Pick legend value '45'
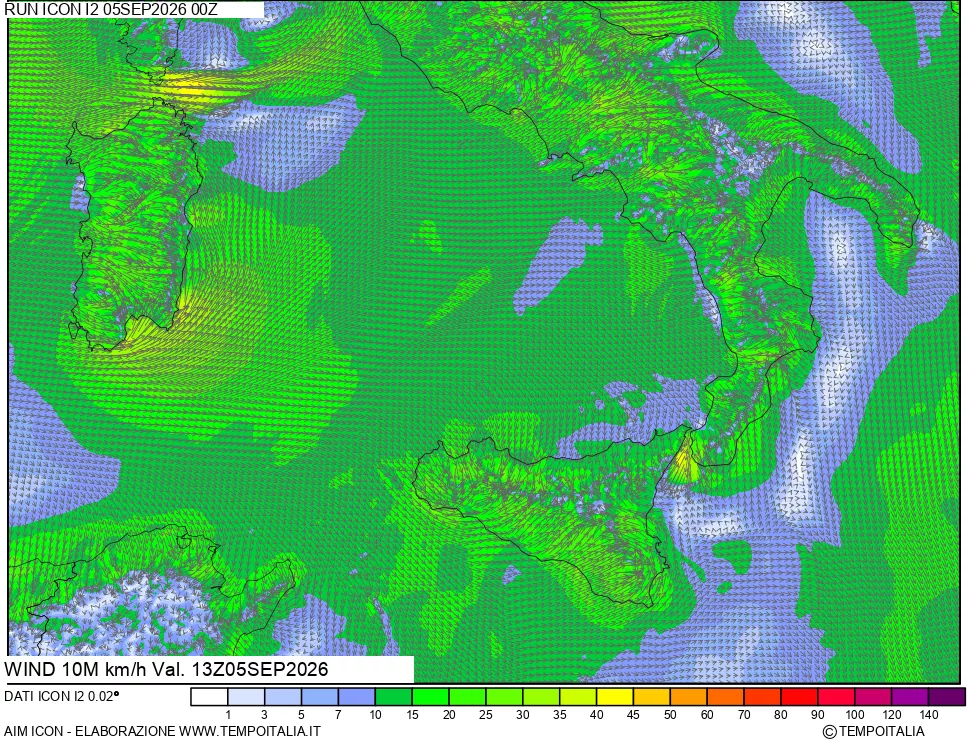Viewport: 968px width, 745px height. [633, 715]
